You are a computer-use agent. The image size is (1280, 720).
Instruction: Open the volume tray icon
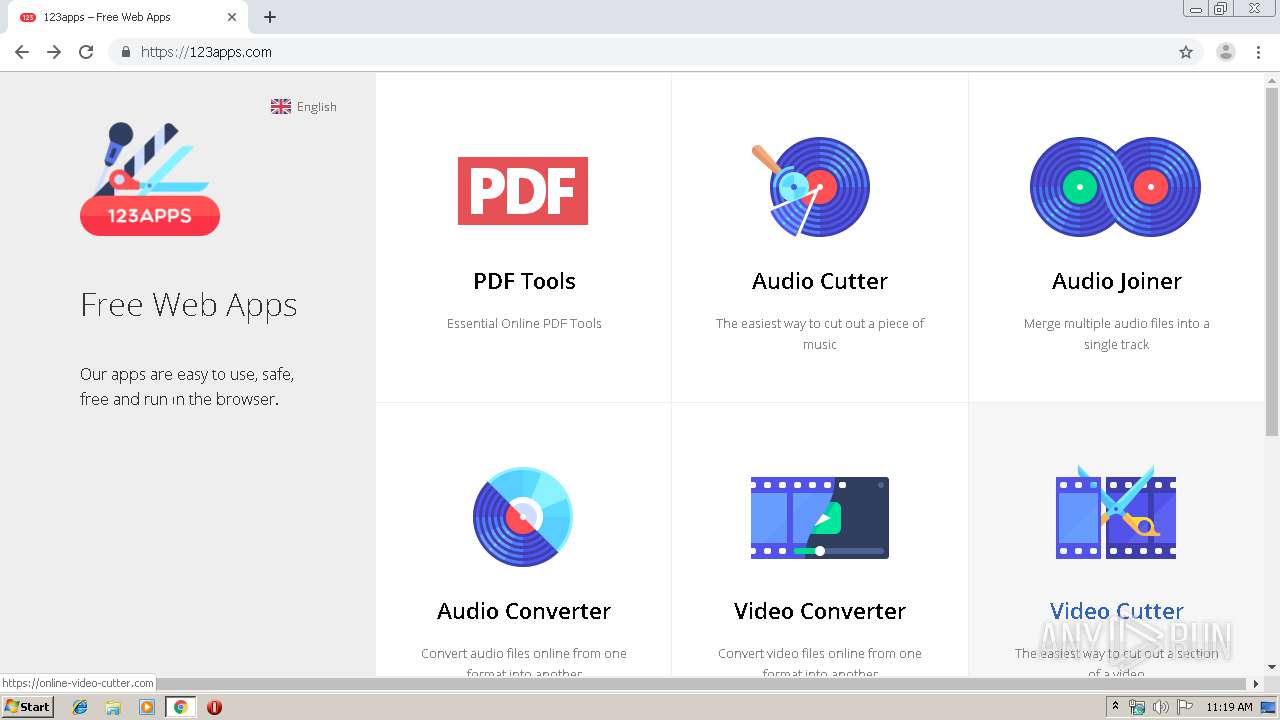coord(1160,707)
